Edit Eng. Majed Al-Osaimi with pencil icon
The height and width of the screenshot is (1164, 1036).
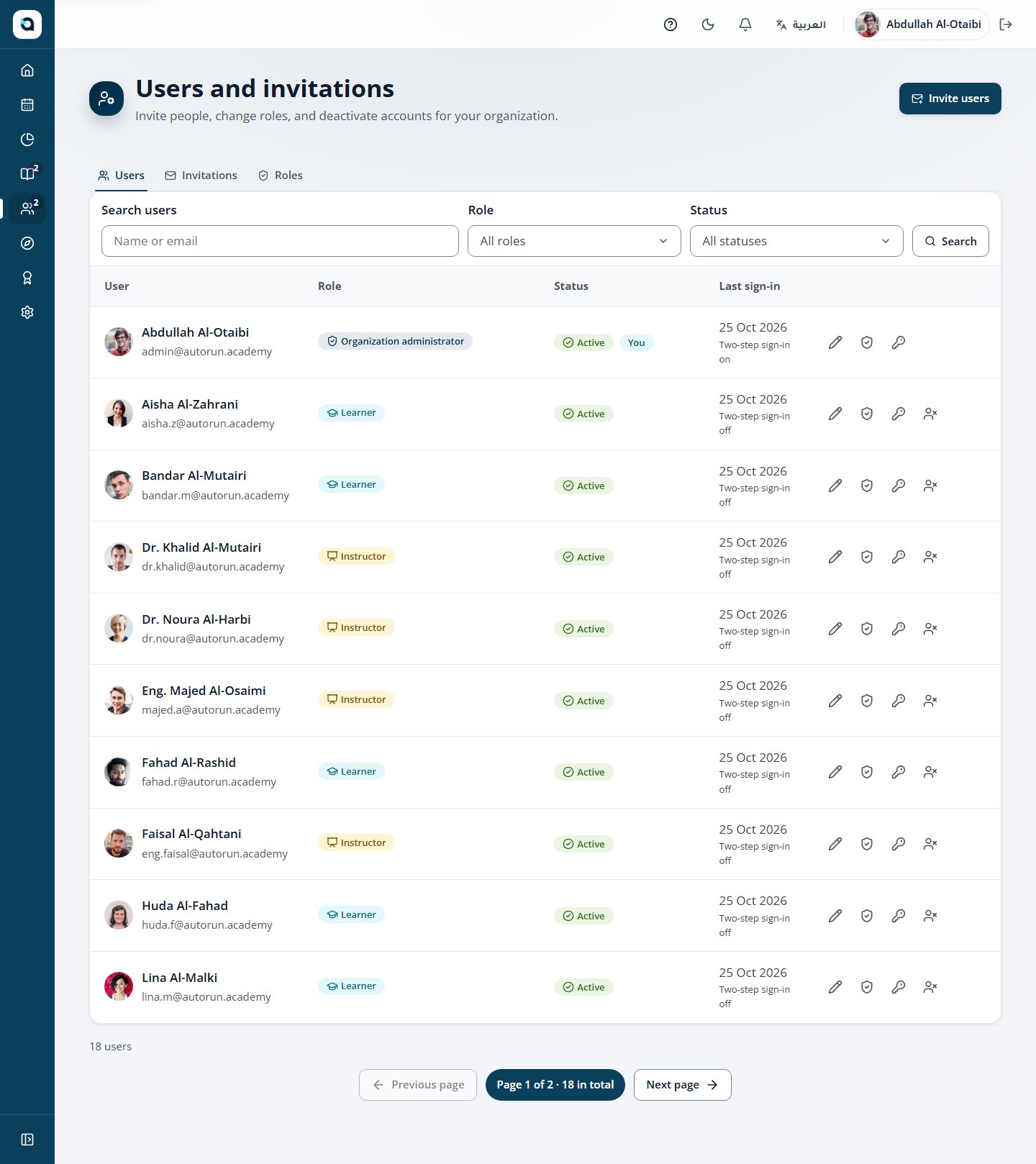click(835, 701)
